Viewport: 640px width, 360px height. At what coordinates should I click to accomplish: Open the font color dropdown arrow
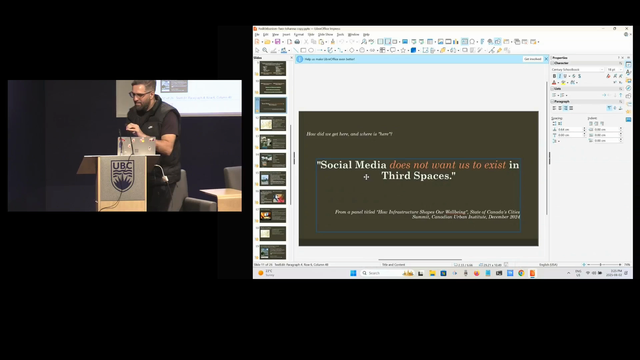pyautogui.click(x=558, y=82)
